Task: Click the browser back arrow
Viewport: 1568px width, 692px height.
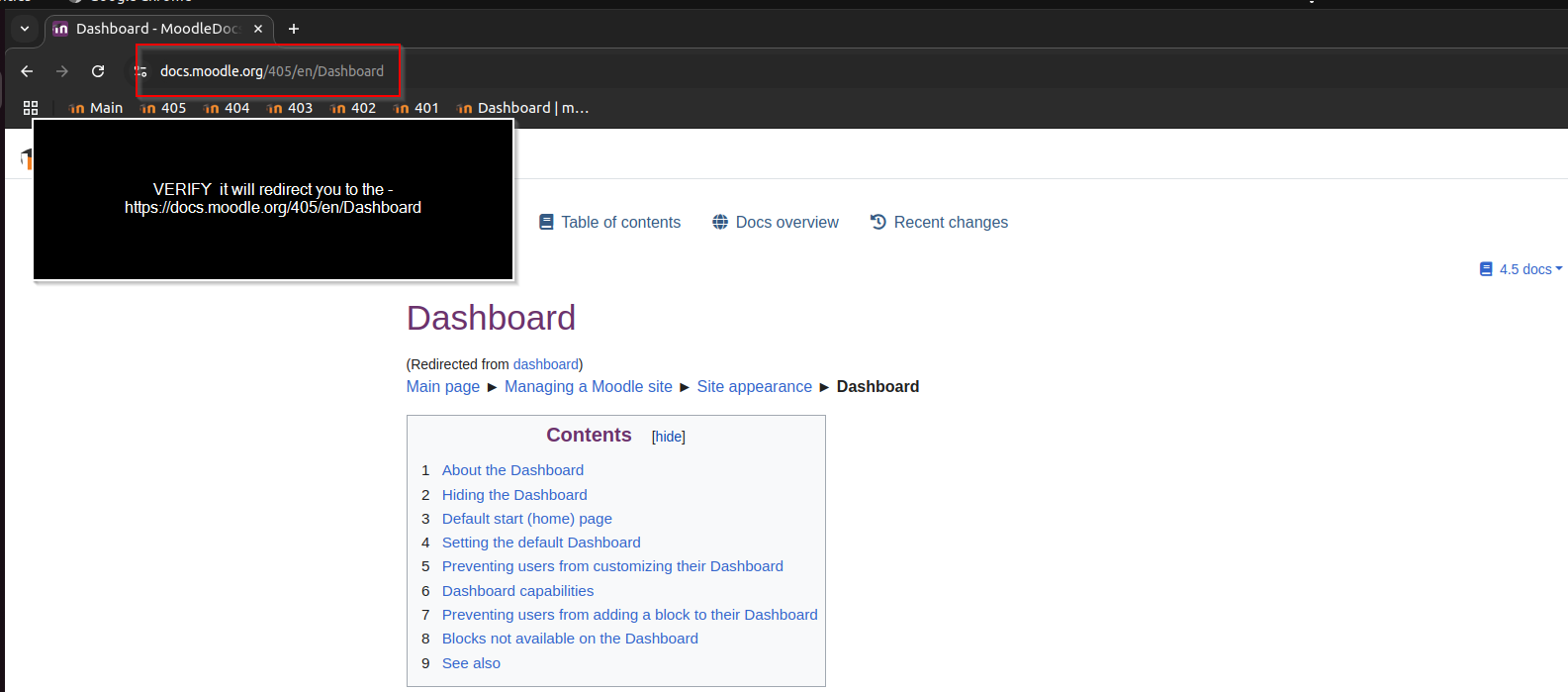Action: click(27, 71)
